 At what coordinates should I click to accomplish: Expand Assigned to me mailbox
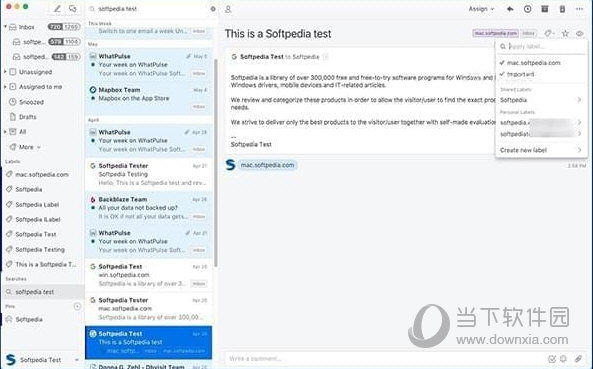pyautogui.click(x=5, y=87)
